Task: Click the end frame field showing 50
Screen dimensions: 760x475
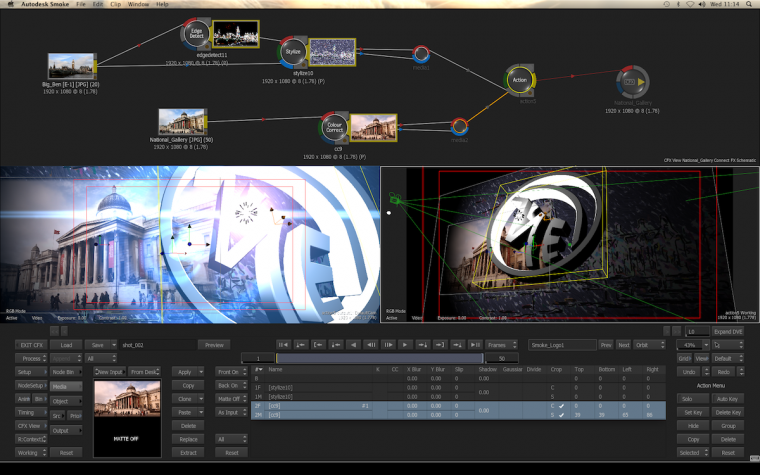Action: 502,359
